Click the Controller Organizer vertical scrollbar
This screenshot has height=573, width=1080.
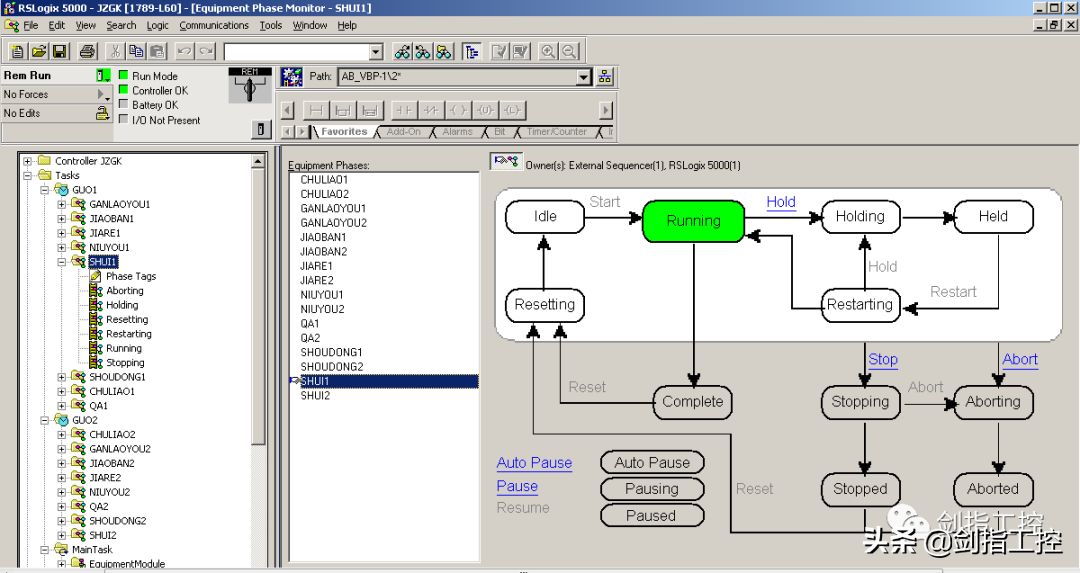pos(259,300)
